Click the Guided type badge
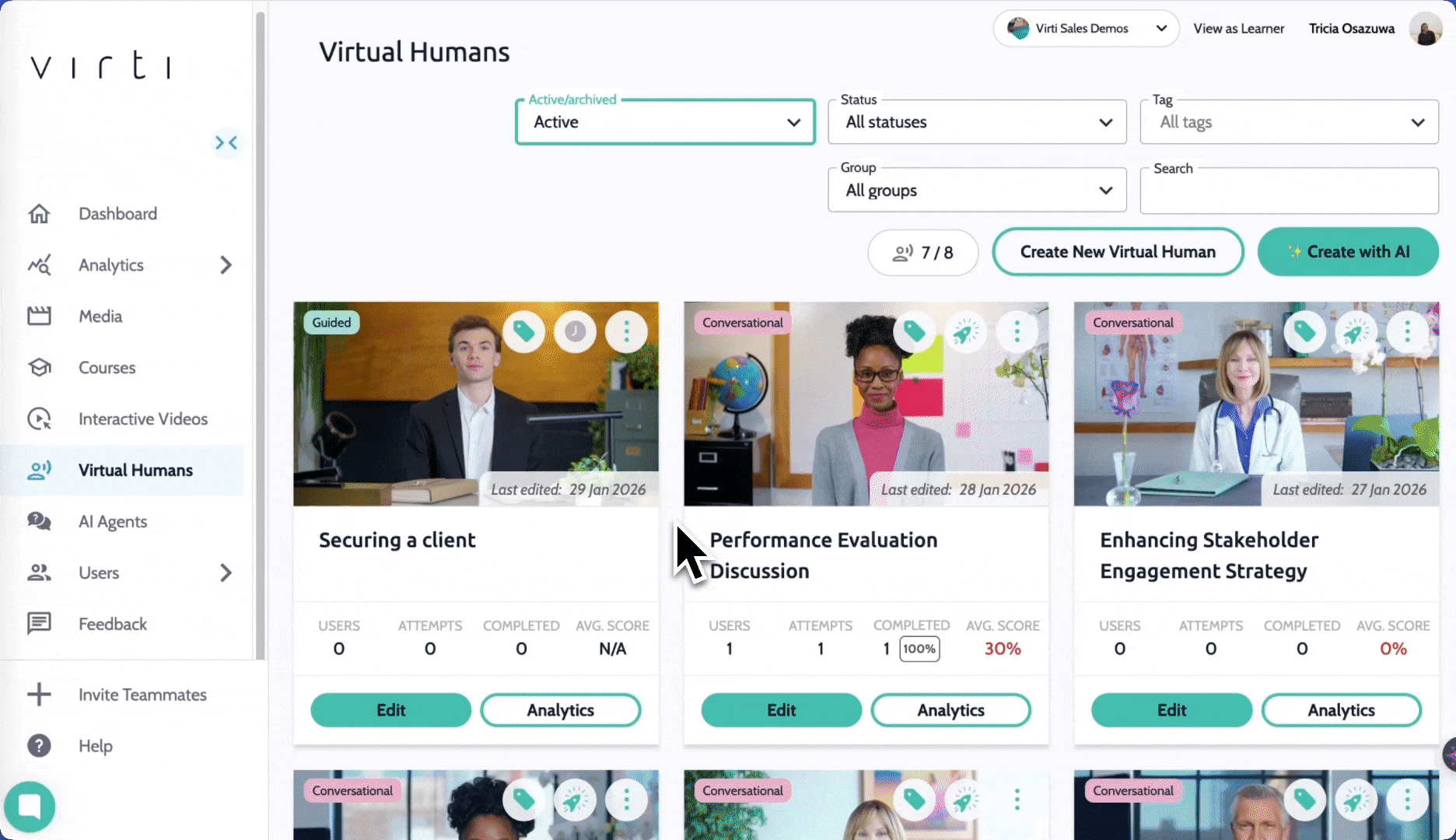 (331, 323)
